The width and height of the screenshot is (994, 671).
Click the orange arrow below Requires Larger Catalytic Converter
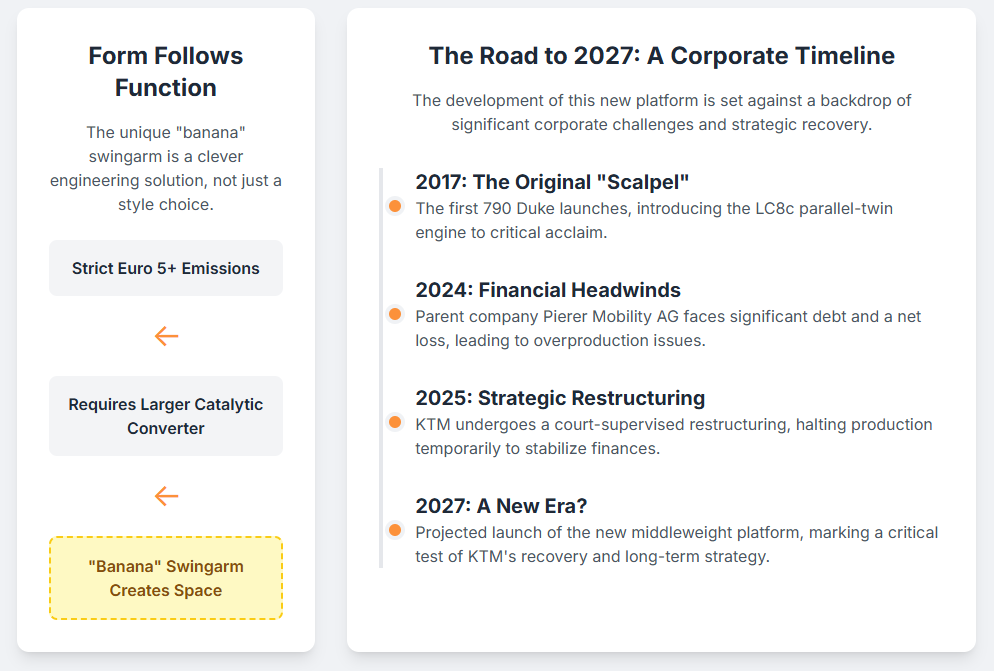(166, 496)
